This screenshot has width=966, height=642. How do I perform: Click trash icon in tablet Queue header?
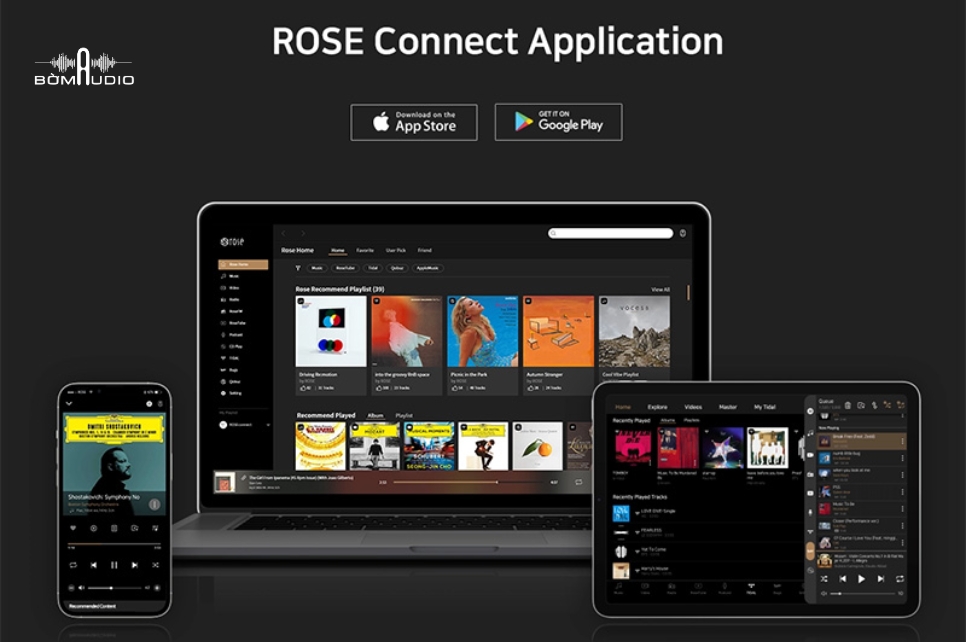click(x=848, y=405)
